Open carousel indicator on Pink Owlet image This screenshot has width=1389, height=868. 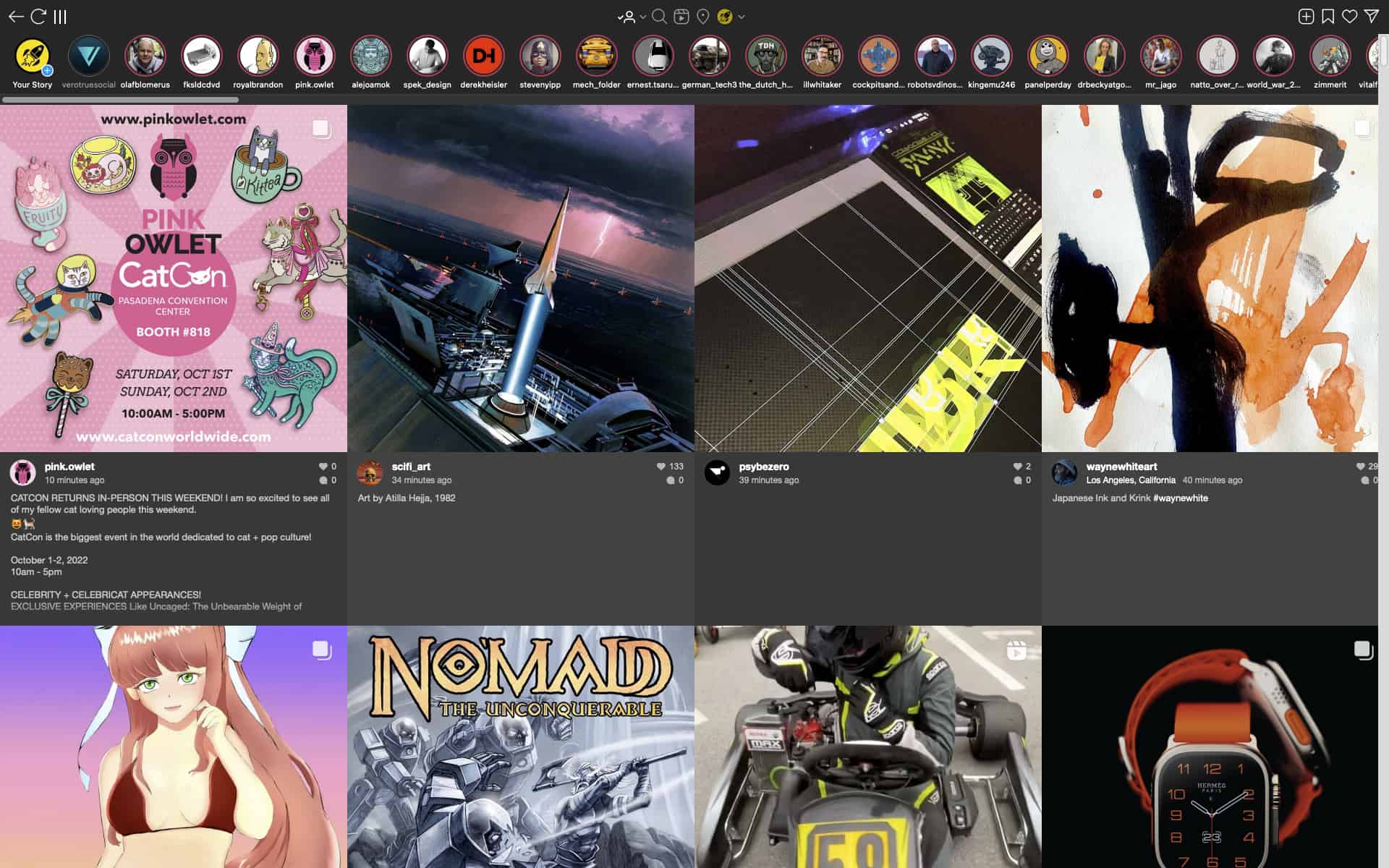[x=321, y=129]
